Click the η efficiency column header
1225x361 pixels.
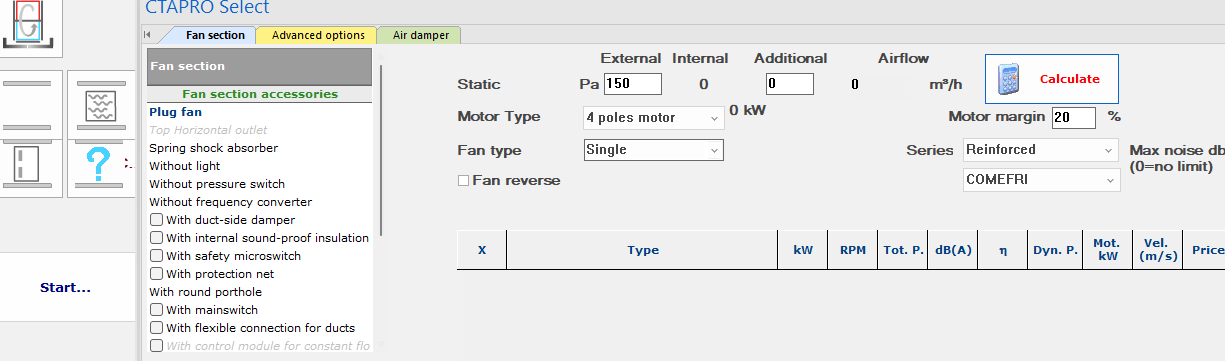click(1003, 250)
